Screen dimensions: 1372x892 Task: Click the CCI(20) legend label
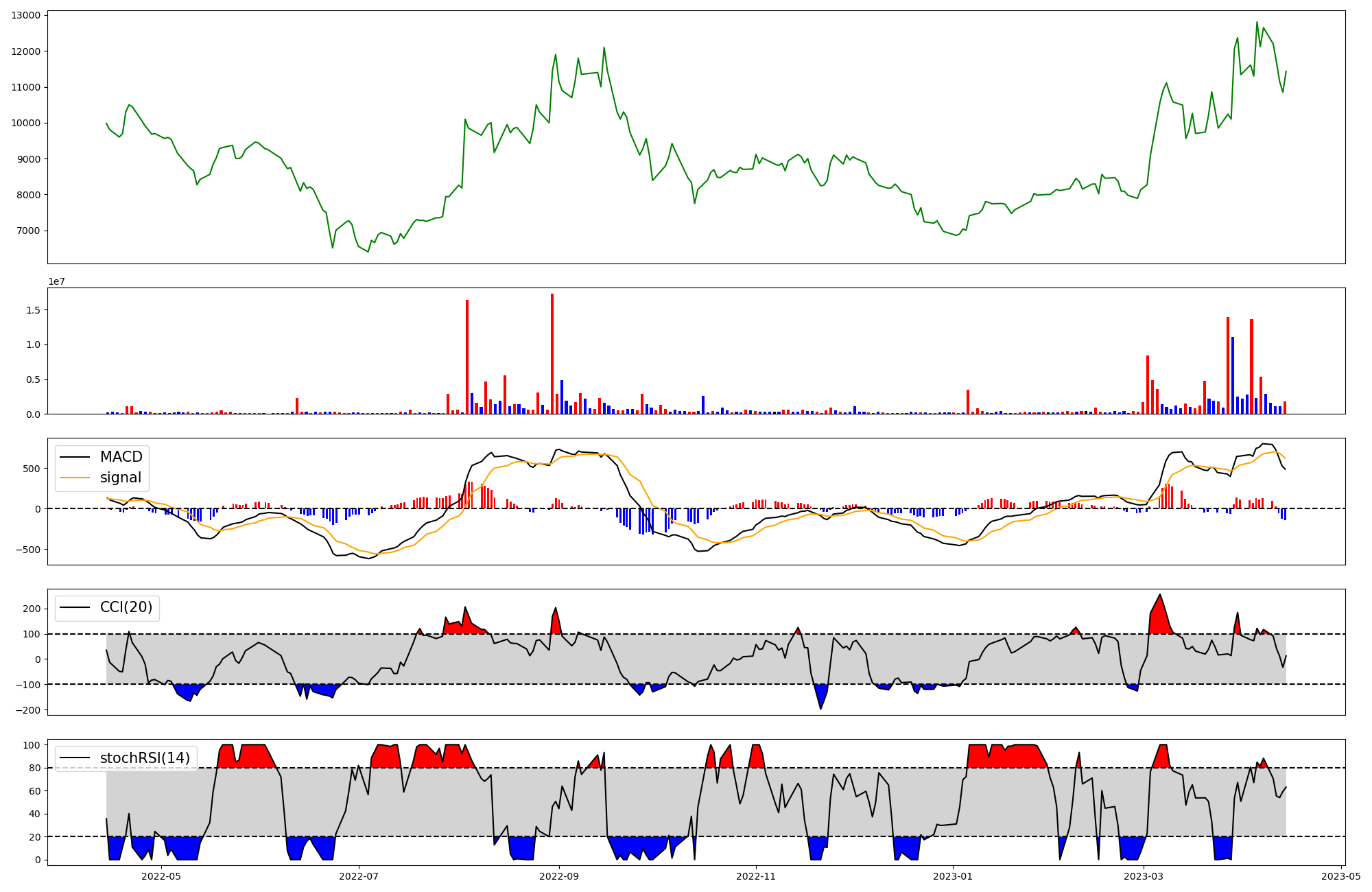[126, 607]
